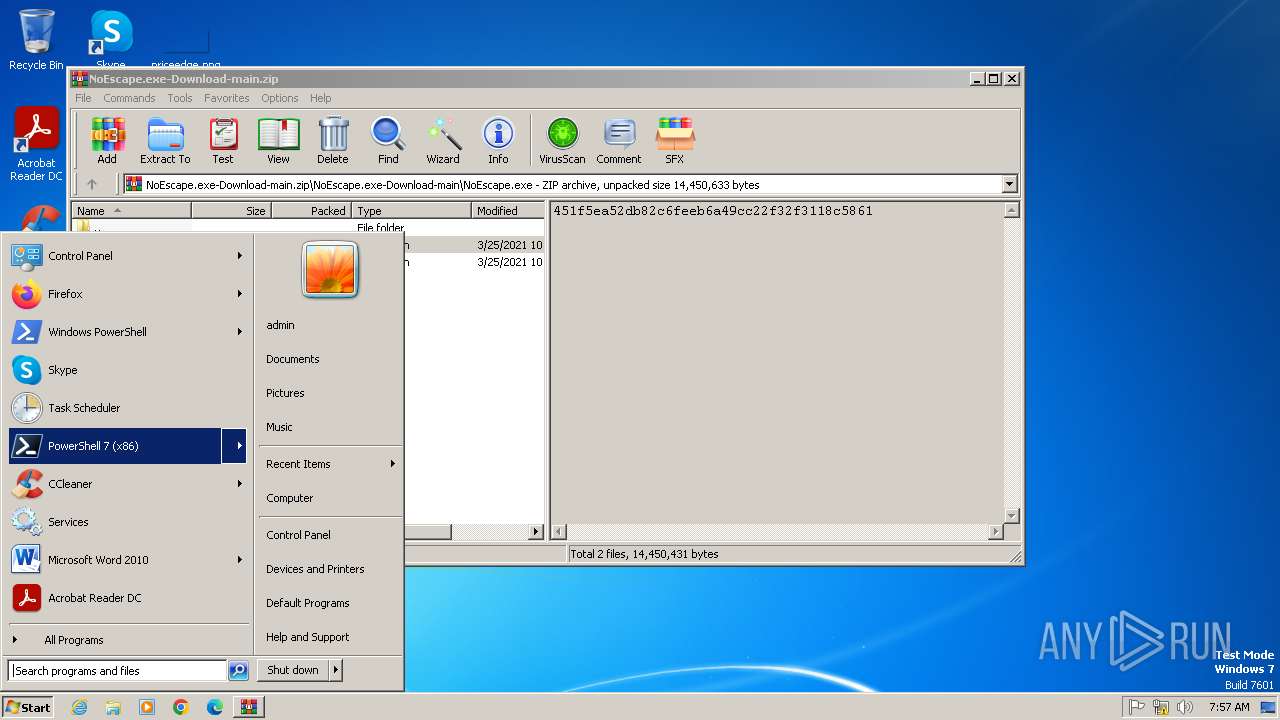Start VirusScan on the archive
This screenshot has width=1280, height=720.
coord(562,140)
